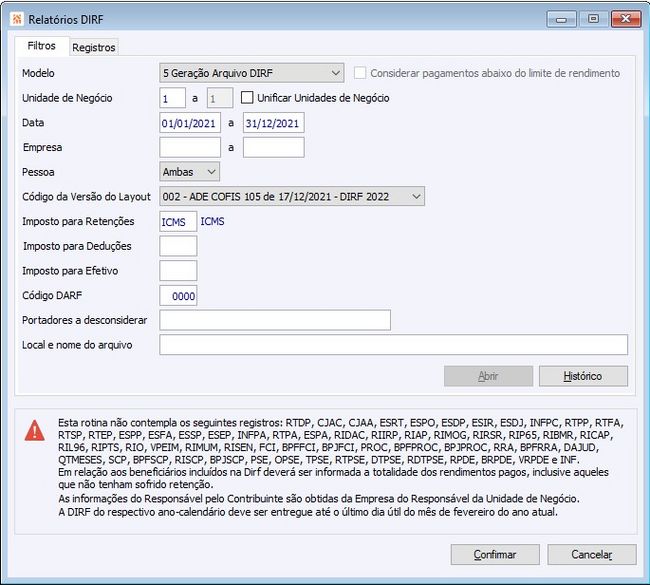Click the Relatórios DIRF application icon in title bar
This screenshot has width=650, height=585.
point(17,19)
